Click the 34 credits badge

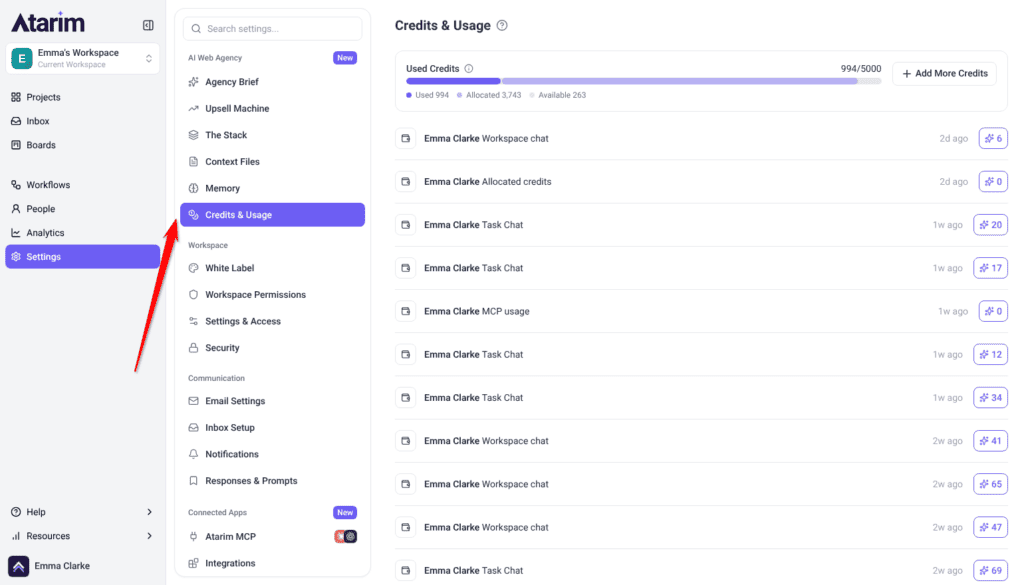pyautogui.click(x=990, y=398)
